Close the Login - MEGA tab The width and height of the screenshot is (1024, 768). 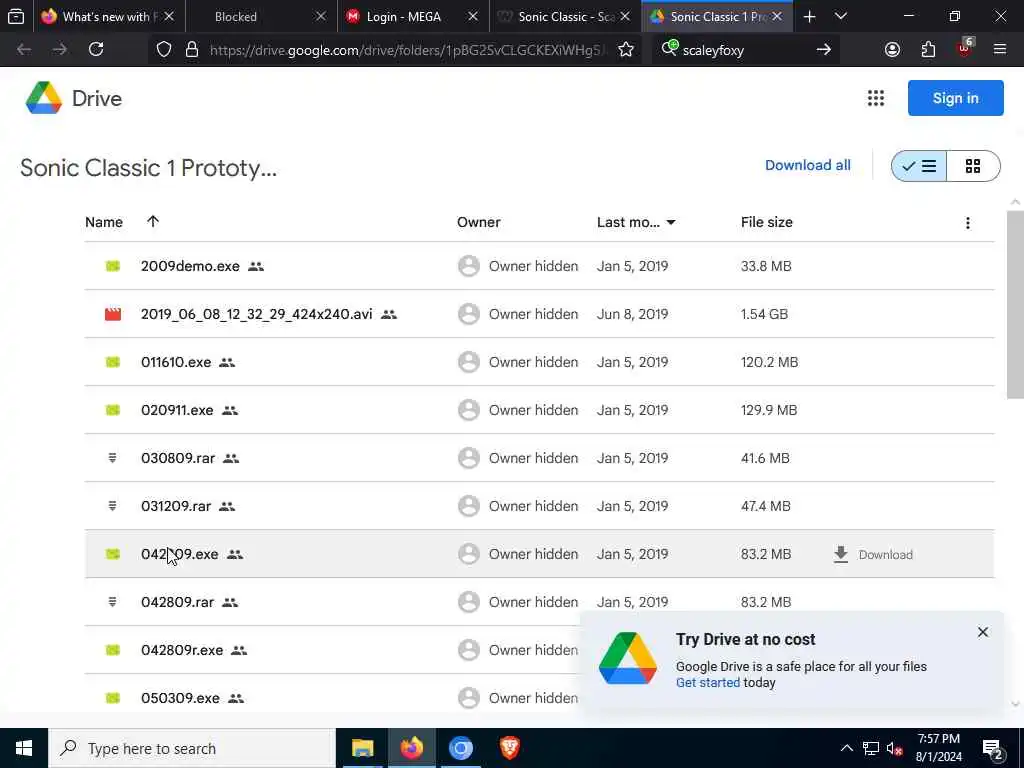[x=473, y=16]
